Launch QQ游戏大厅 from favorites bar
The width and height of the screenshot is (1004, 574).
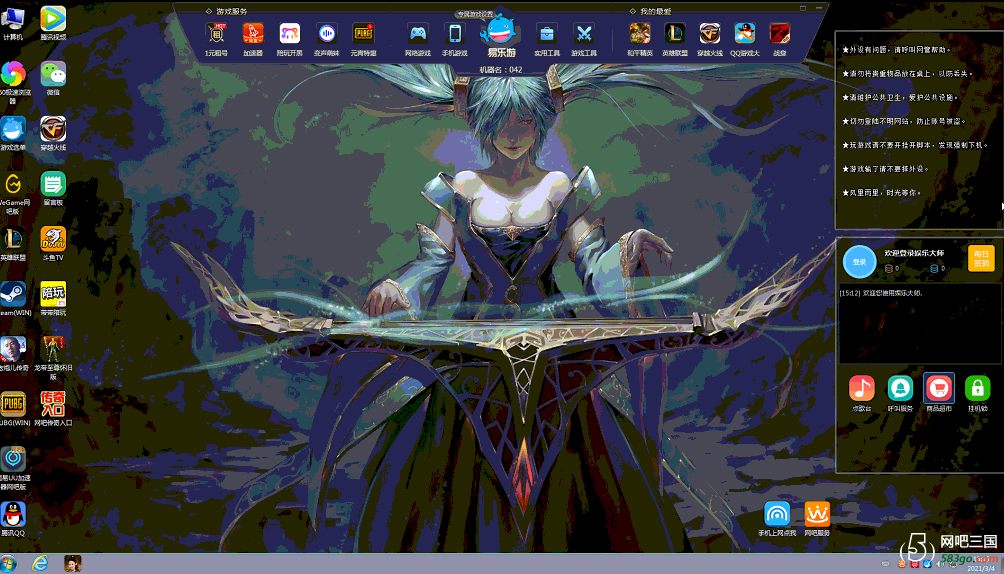pyautogui.click(x=745, y=33)
